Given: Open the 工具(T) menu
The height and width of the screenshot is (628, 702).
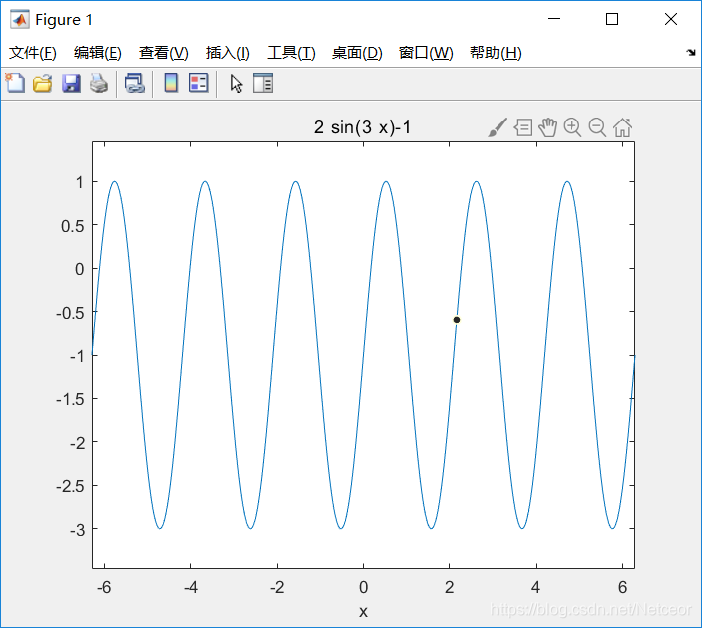Looking at the screenshot, I should (291, 53).
